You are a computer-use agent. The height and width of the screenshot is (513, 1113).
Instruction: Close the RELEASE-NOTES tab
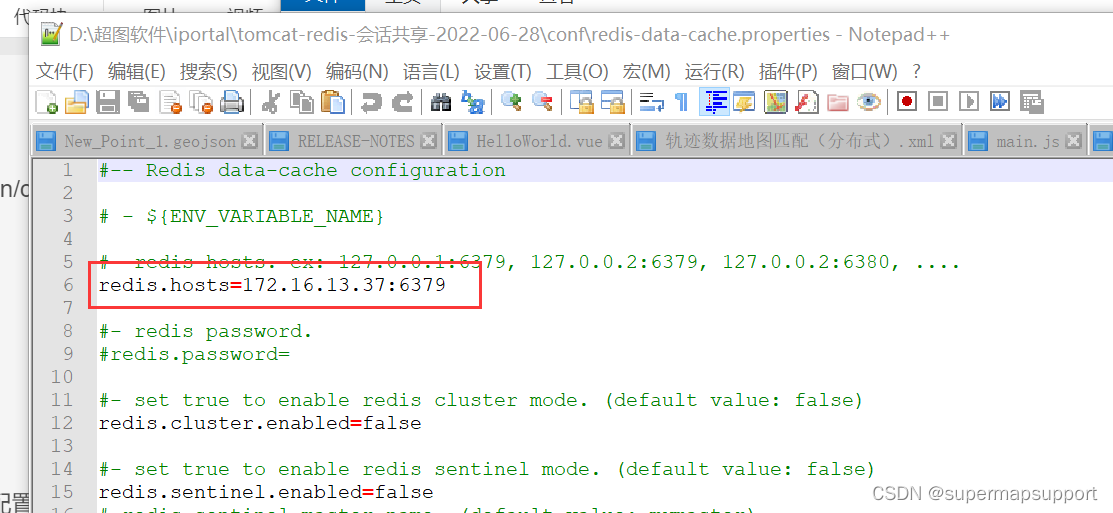pyautogui.click(x=428, y=140)
